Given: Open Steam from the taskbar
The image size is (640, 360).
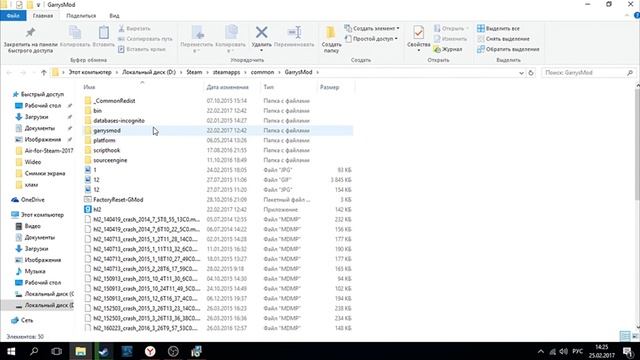Looking at the screenshot, I should 104,351.
